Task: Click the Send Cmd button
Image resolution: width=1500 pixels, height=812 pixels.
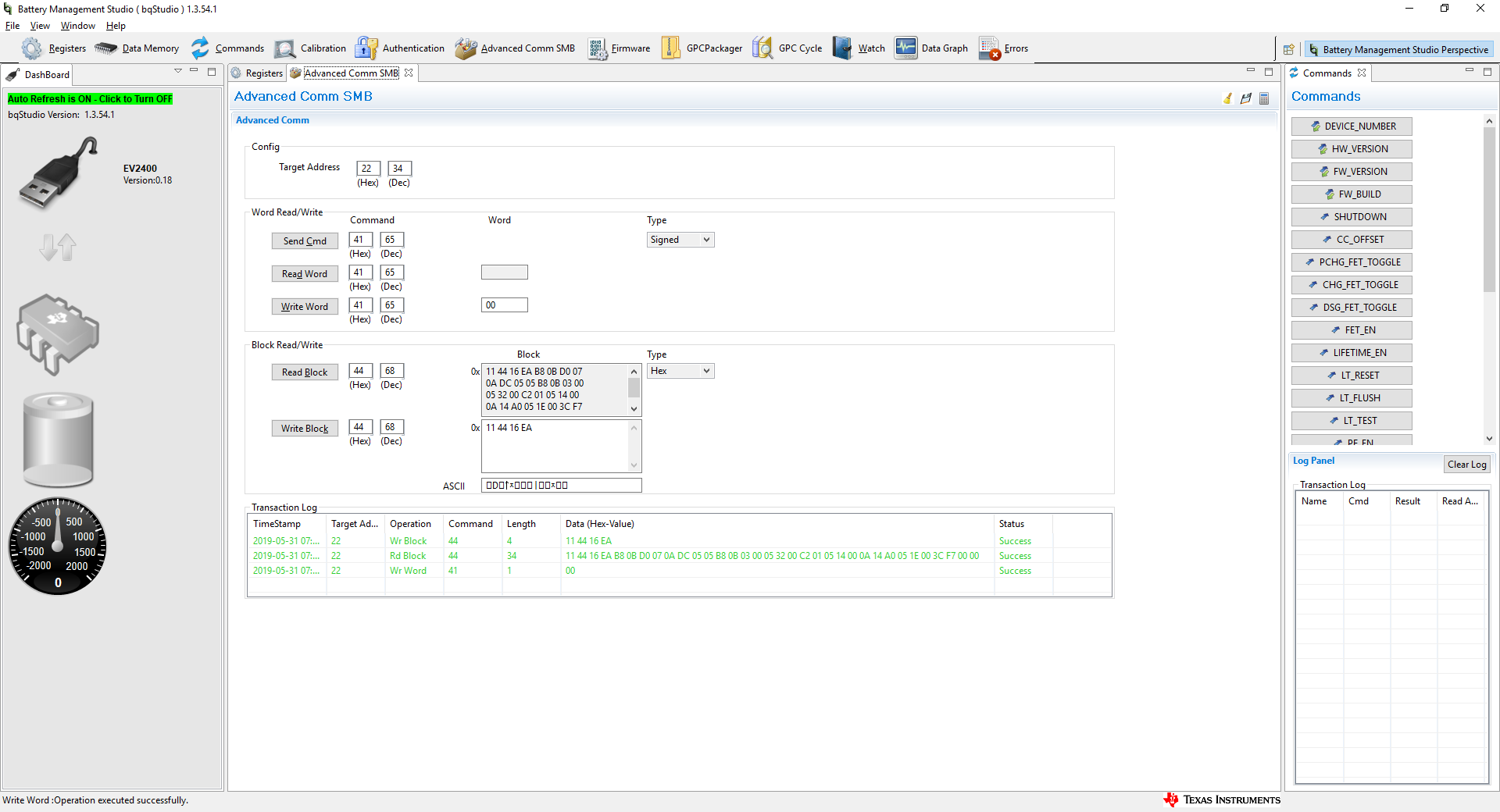Action: point(305,241)
